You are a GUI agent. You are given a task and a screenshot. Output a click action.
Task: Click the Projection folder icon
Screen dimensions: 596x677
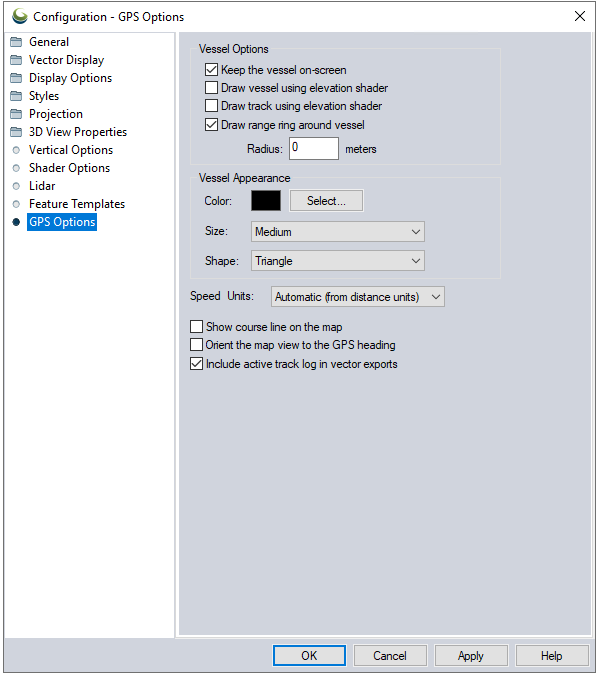coord(16,114)
